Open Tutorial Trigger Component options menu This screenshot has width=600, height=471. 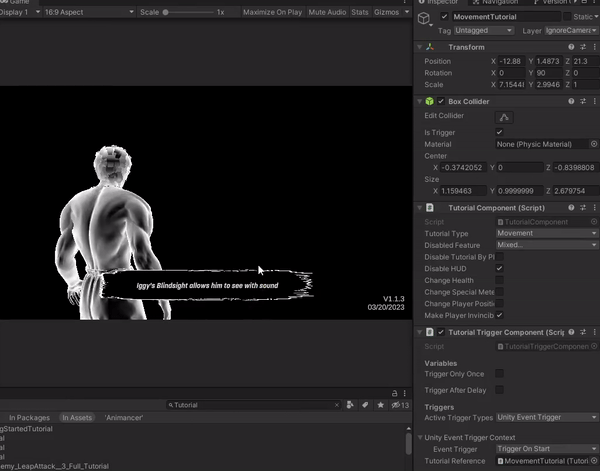[x=595, y=332]
